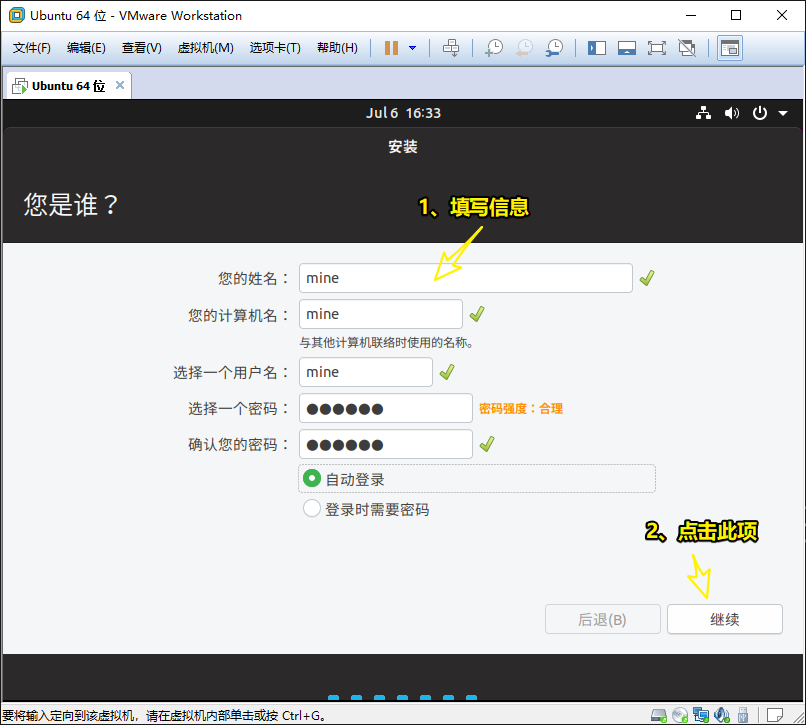Open the Ubuntu system menu arrow
806x725 pixels.
[783, 113]
